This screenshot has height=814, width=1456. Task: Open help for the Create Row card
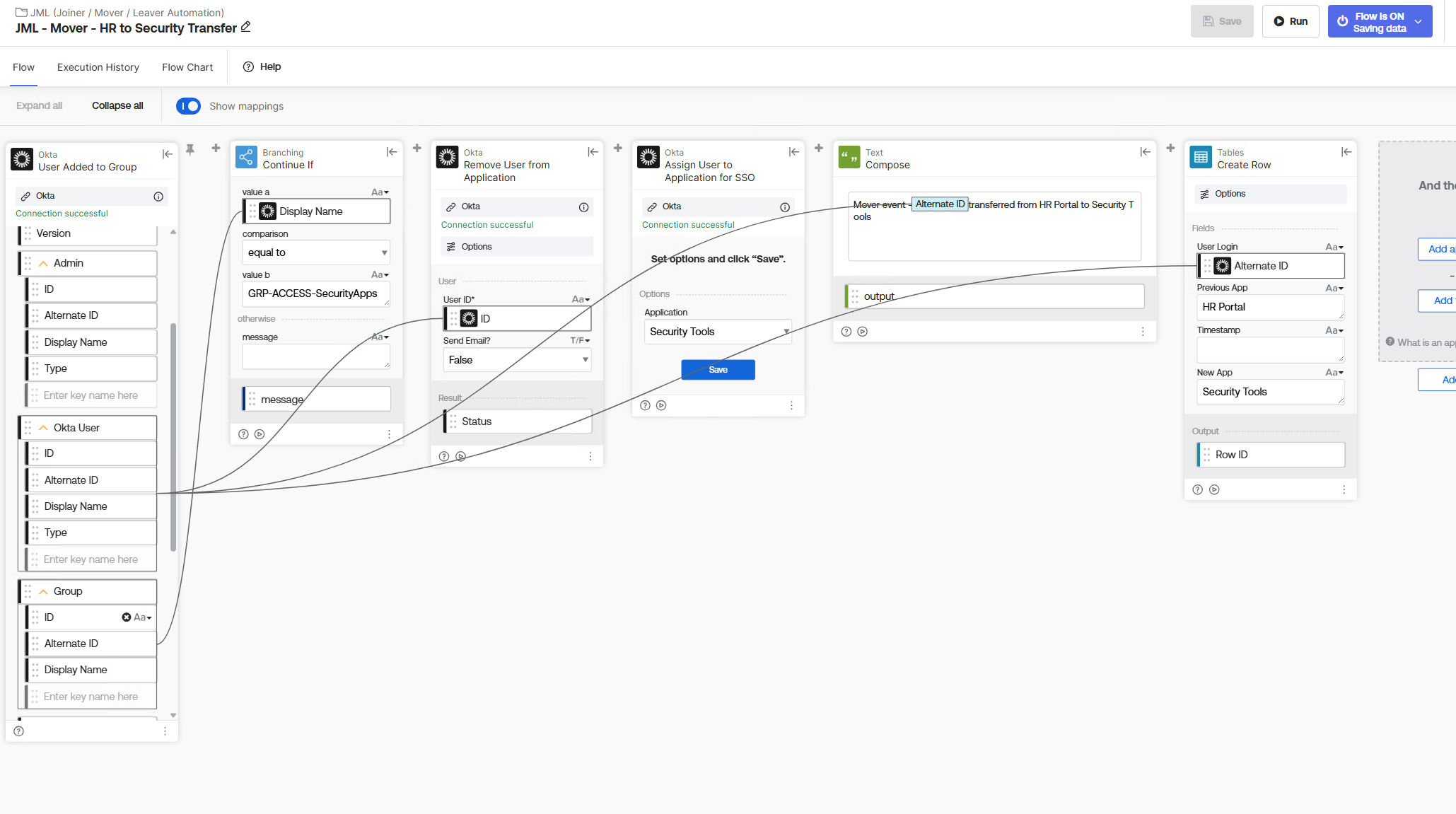1197,489
